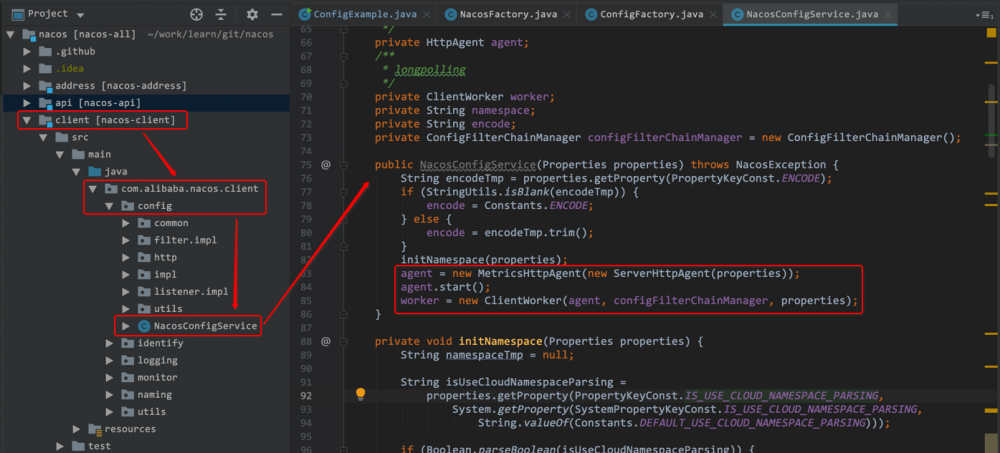
Task: Toggle fold marker for initNamespace line 88
Action: [344, 341]
